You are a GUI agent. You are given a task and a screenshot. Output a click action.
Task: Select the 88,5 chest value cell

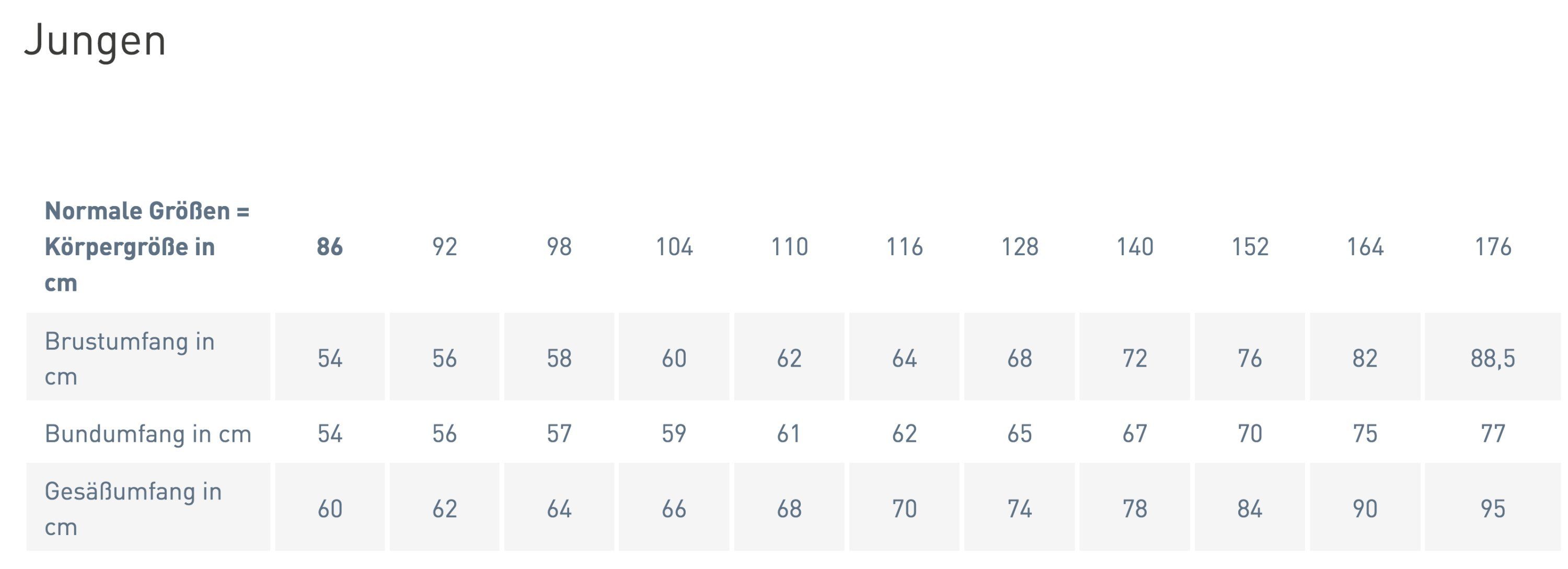pyautogui.click(x=1493, y=357)
